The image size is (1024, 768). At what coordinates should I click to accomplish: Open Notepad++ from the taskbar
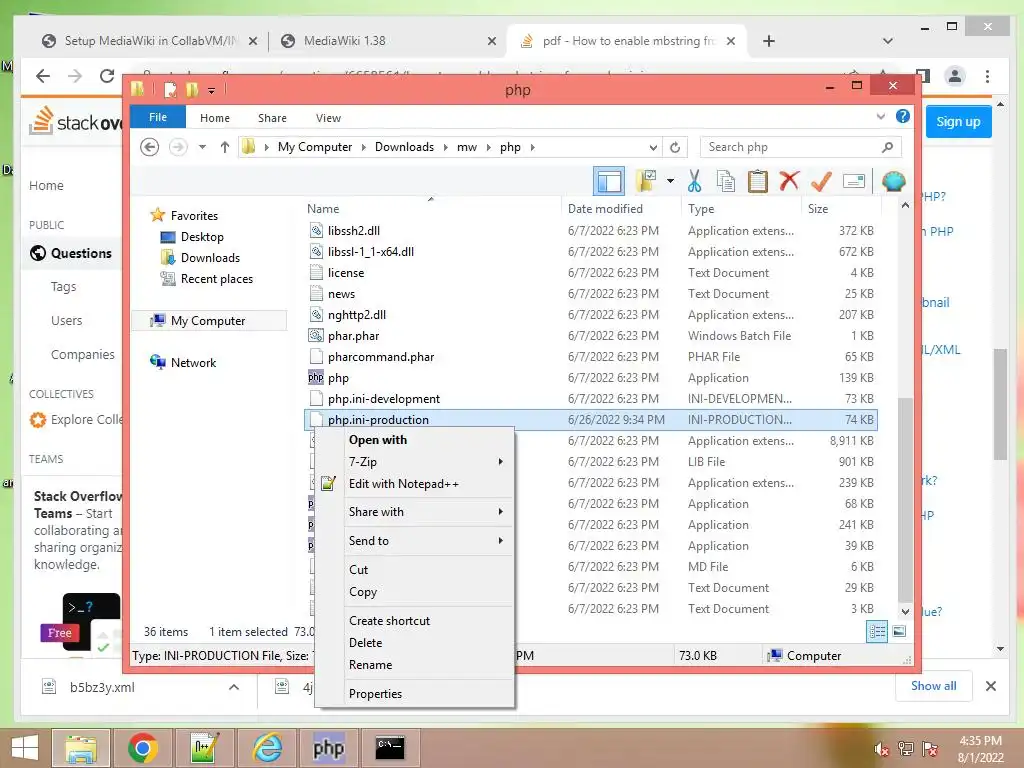205,748
